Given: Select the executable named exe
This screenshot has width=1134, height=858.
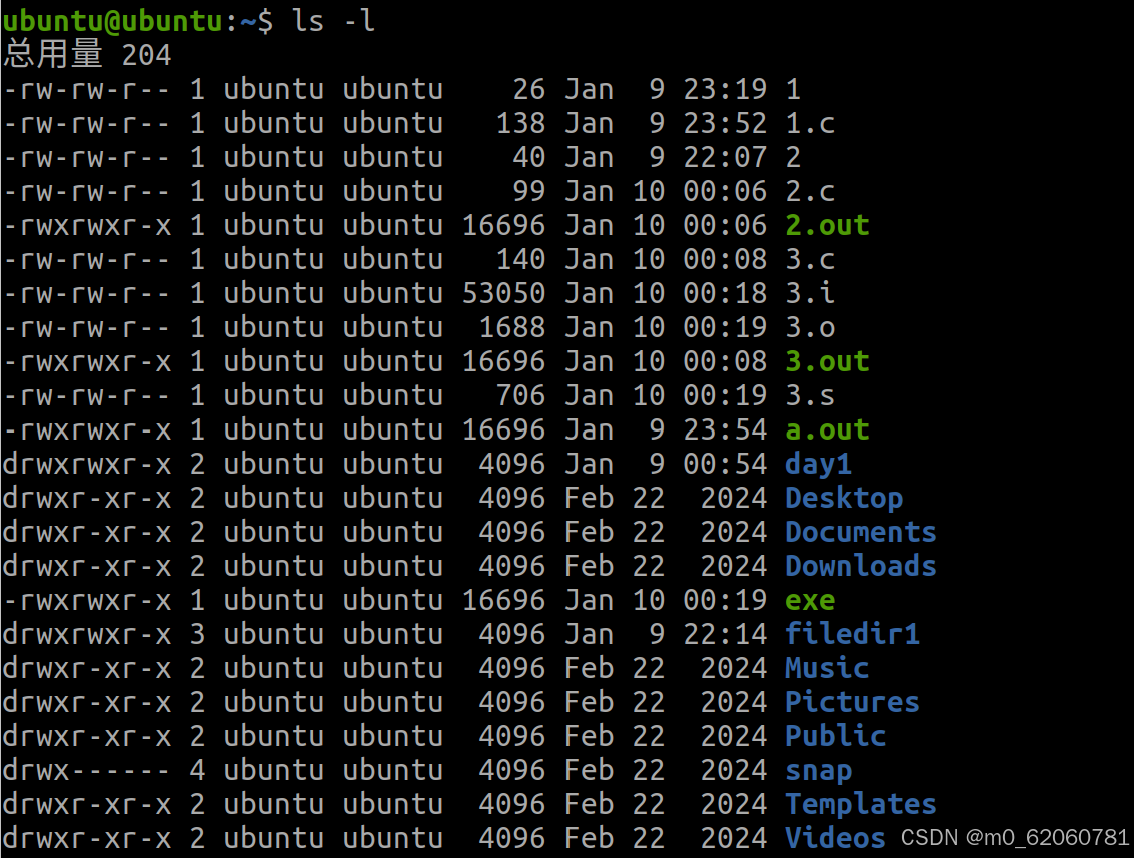Looking at the screenshot, I should tap(808, 599).
